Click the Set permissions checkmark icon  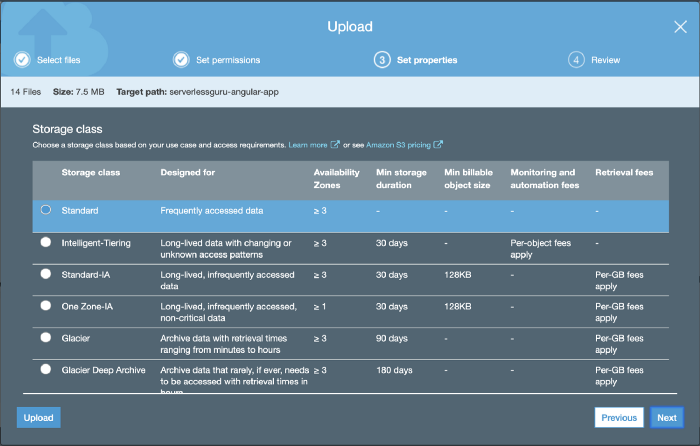coord(181,59)
